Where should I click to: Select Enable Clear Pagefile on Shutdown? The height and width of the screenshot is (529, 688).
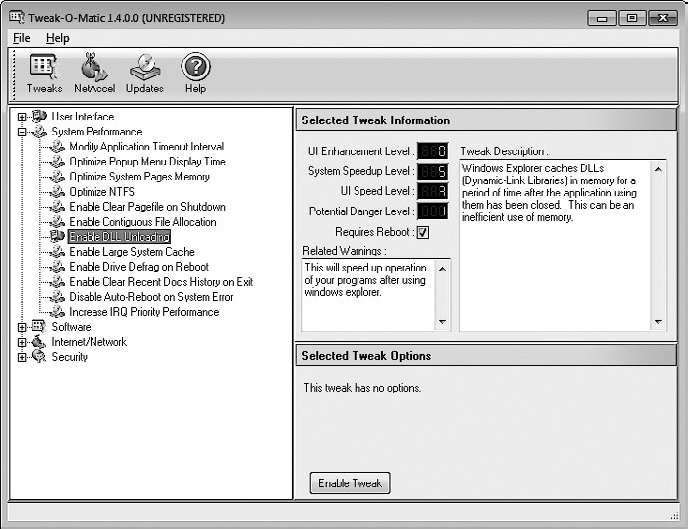tap(147, 207)
